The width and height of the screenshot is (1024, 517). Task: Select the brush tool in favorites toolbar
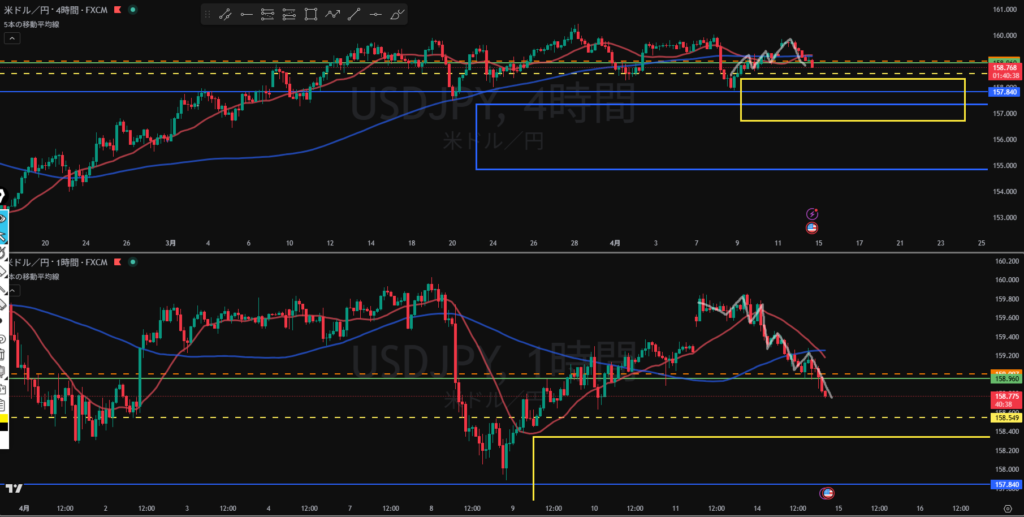(397, 15)
